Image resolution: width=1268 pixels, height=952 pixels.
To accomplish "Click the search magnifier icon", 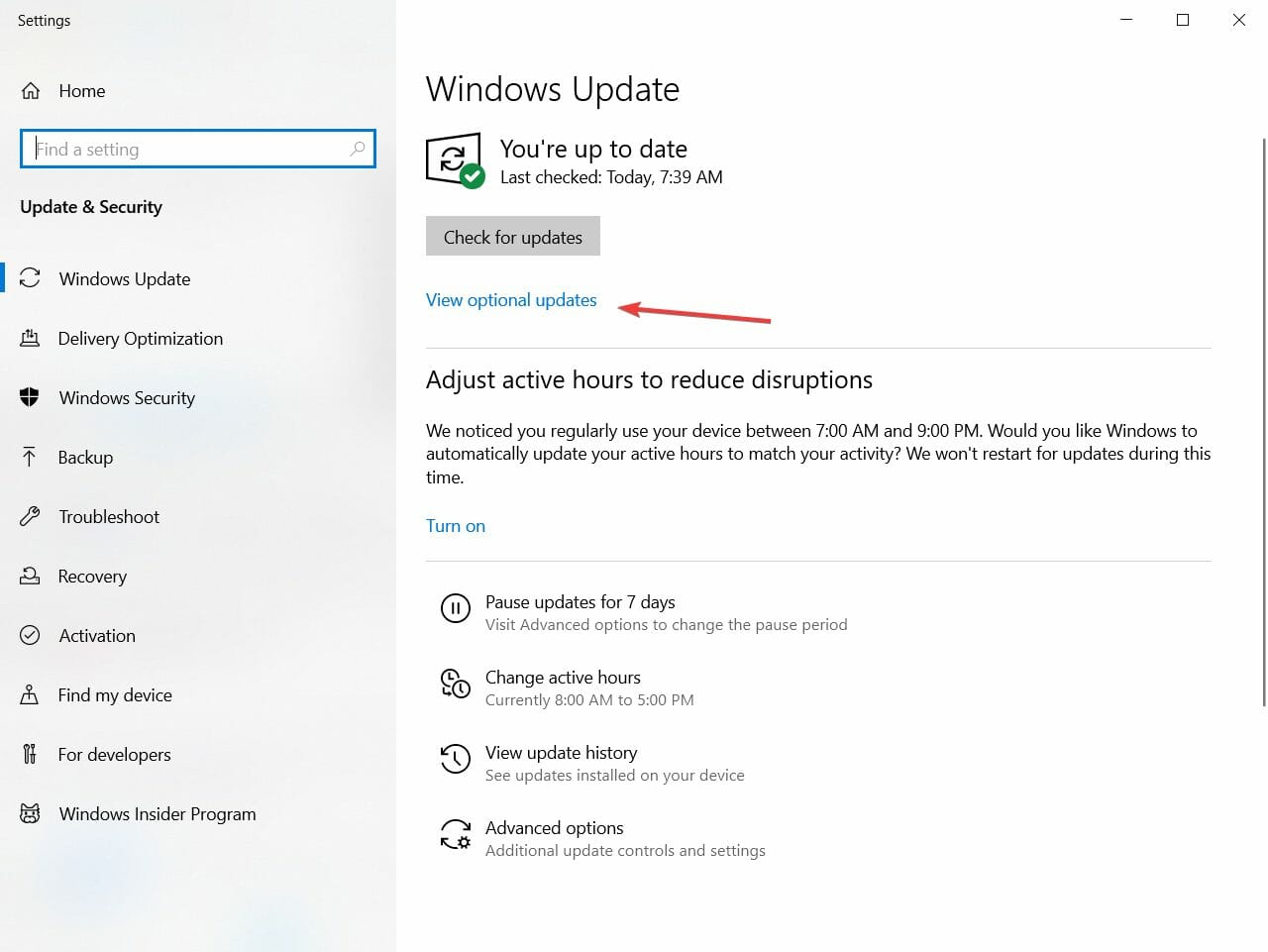I will (x=358, y=149).
